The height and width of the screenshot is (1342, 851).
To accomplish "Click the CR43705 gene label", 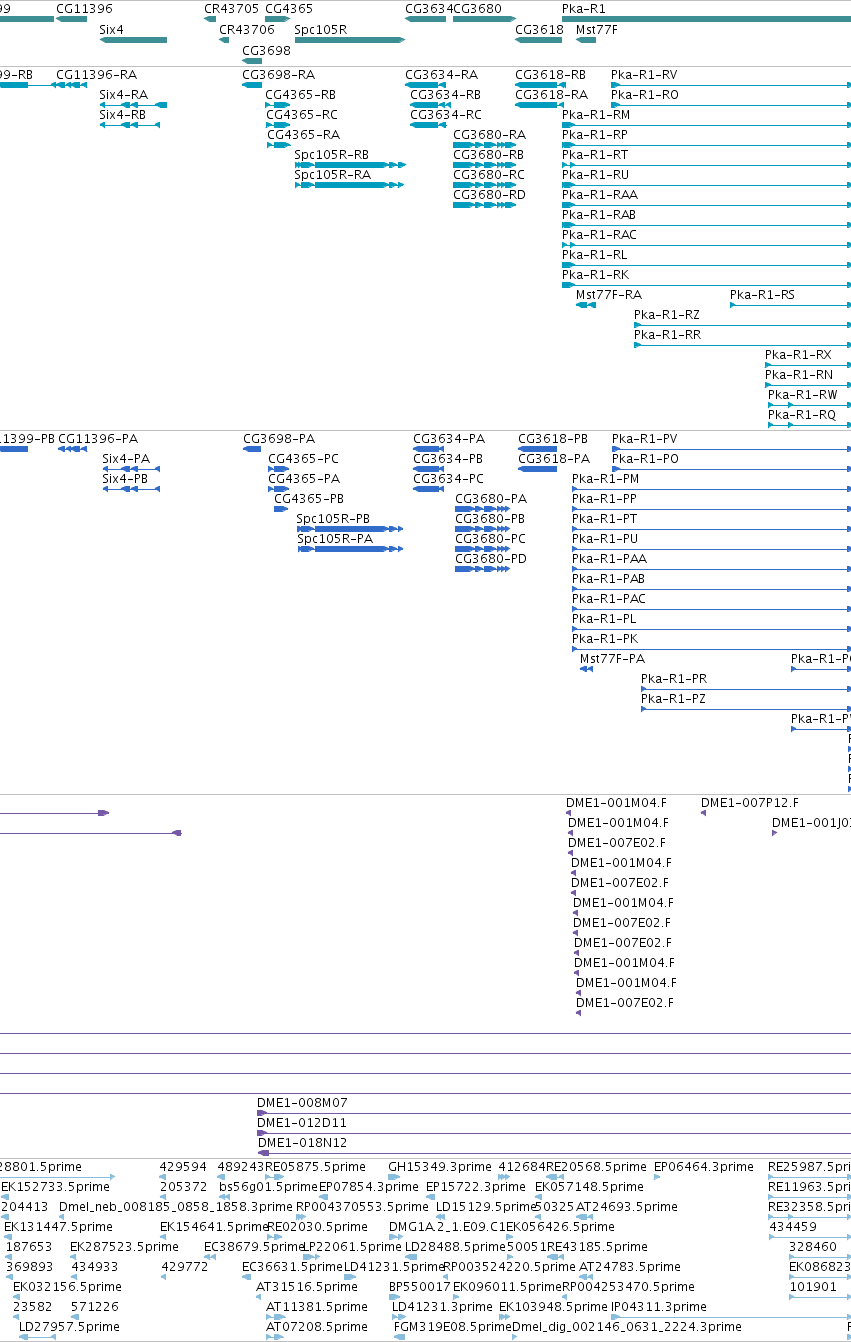I will (x=231, y=8).
